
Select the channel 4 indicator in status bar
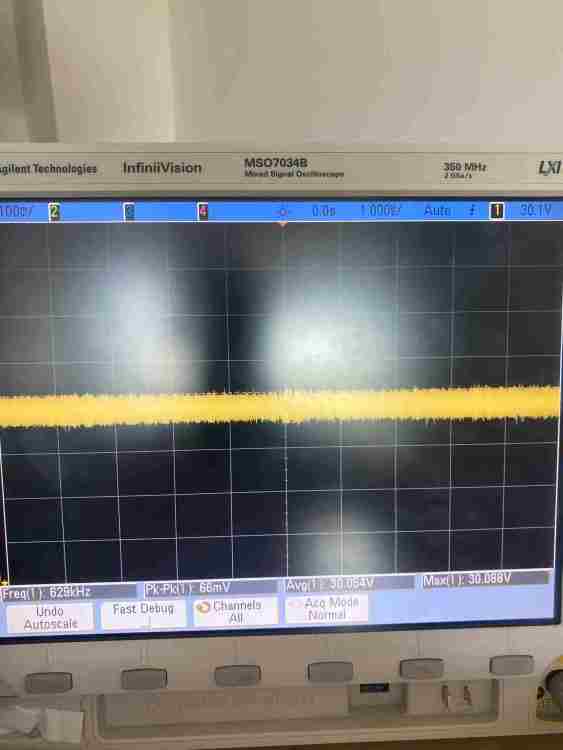tap(203, 211)
